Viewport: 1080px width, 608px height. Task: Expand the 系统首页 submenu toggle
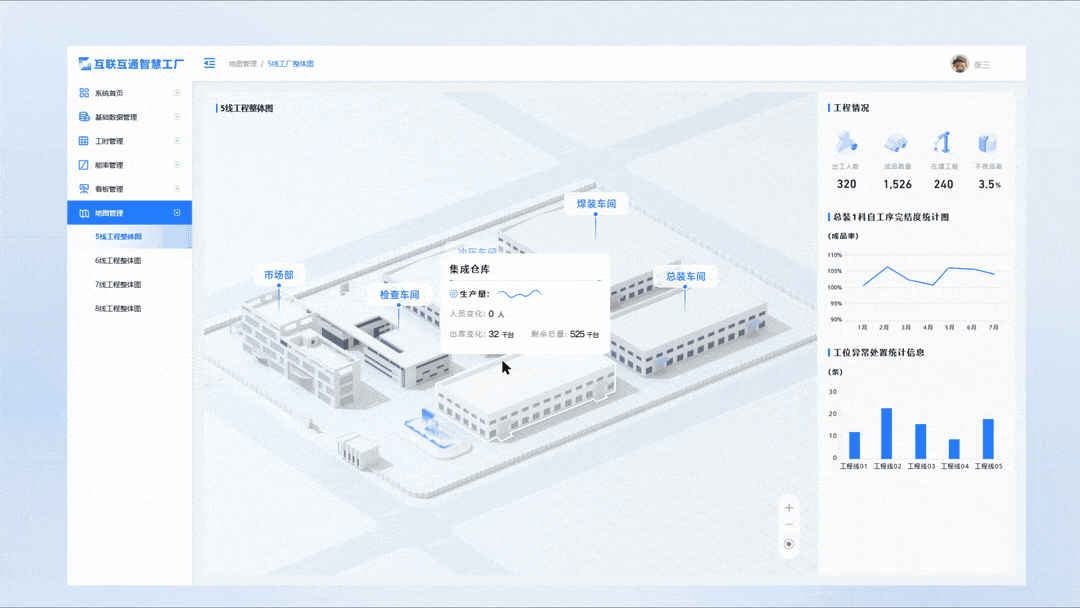tap(177, 92)
